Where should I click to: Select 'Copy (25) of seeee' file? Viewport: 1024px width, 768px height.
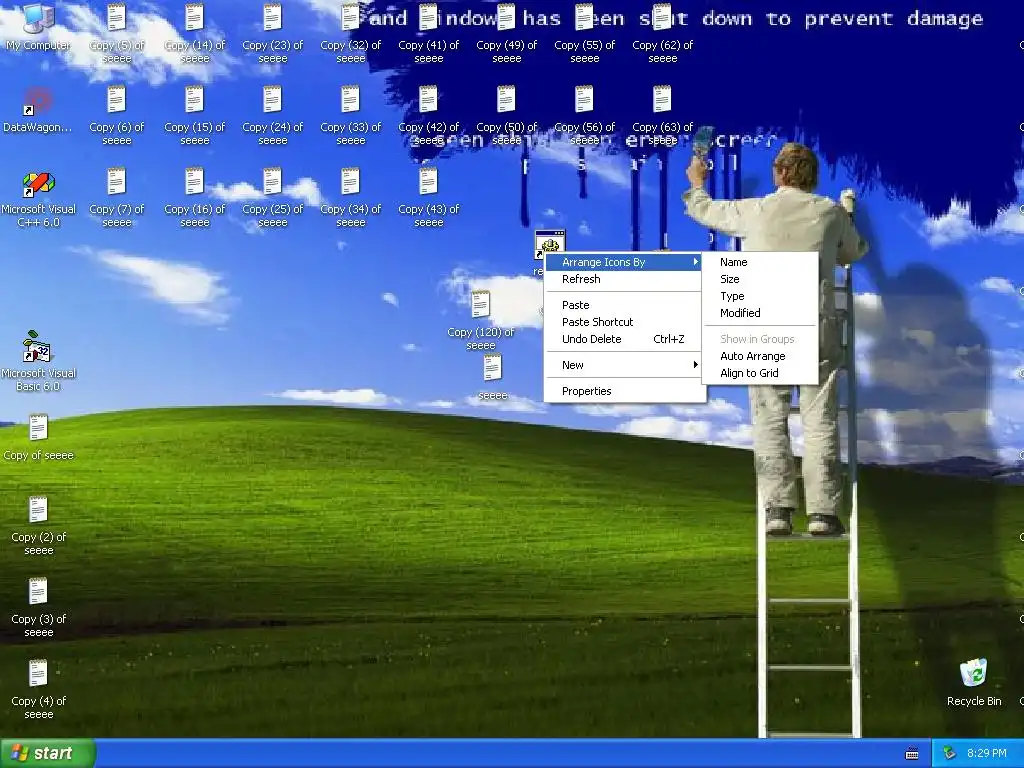coord(272,197)
